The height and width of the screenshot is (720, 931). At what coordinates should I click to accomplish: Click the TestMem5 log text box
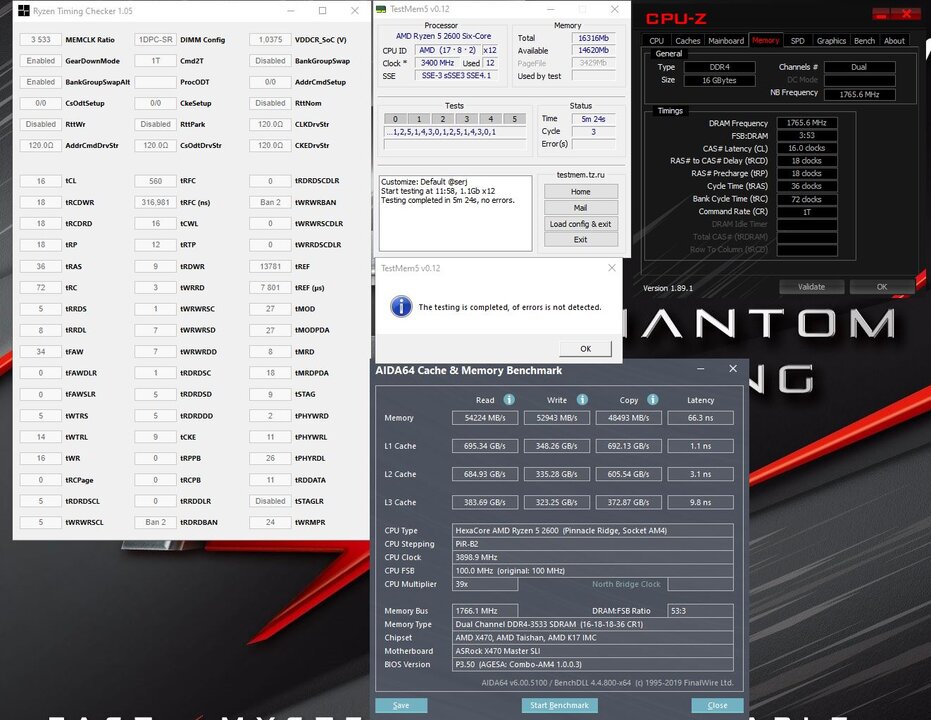(x=455, y=213)
